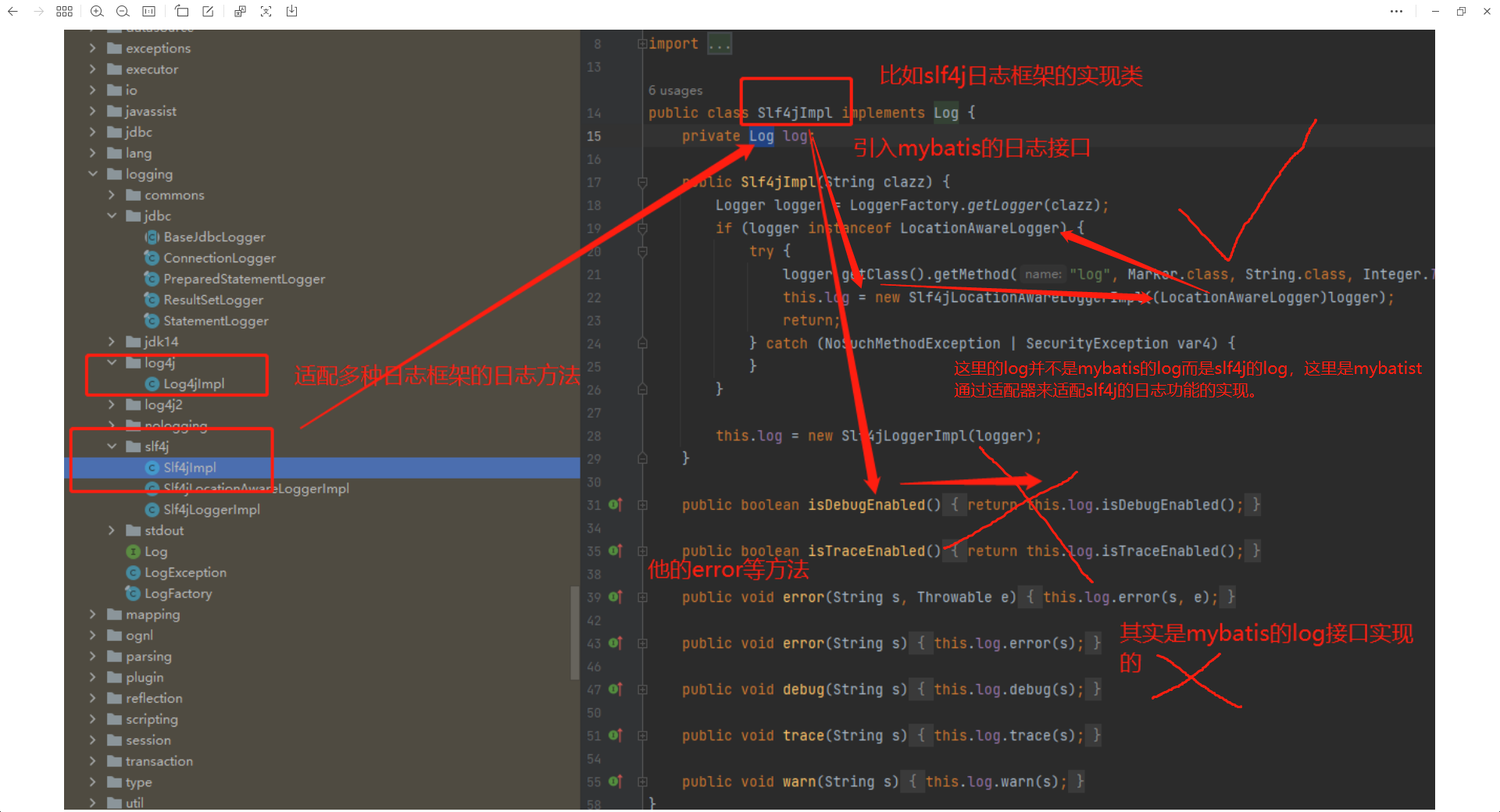Collapse the slf4j folder
1500x812 pixels.
point(112,447)
